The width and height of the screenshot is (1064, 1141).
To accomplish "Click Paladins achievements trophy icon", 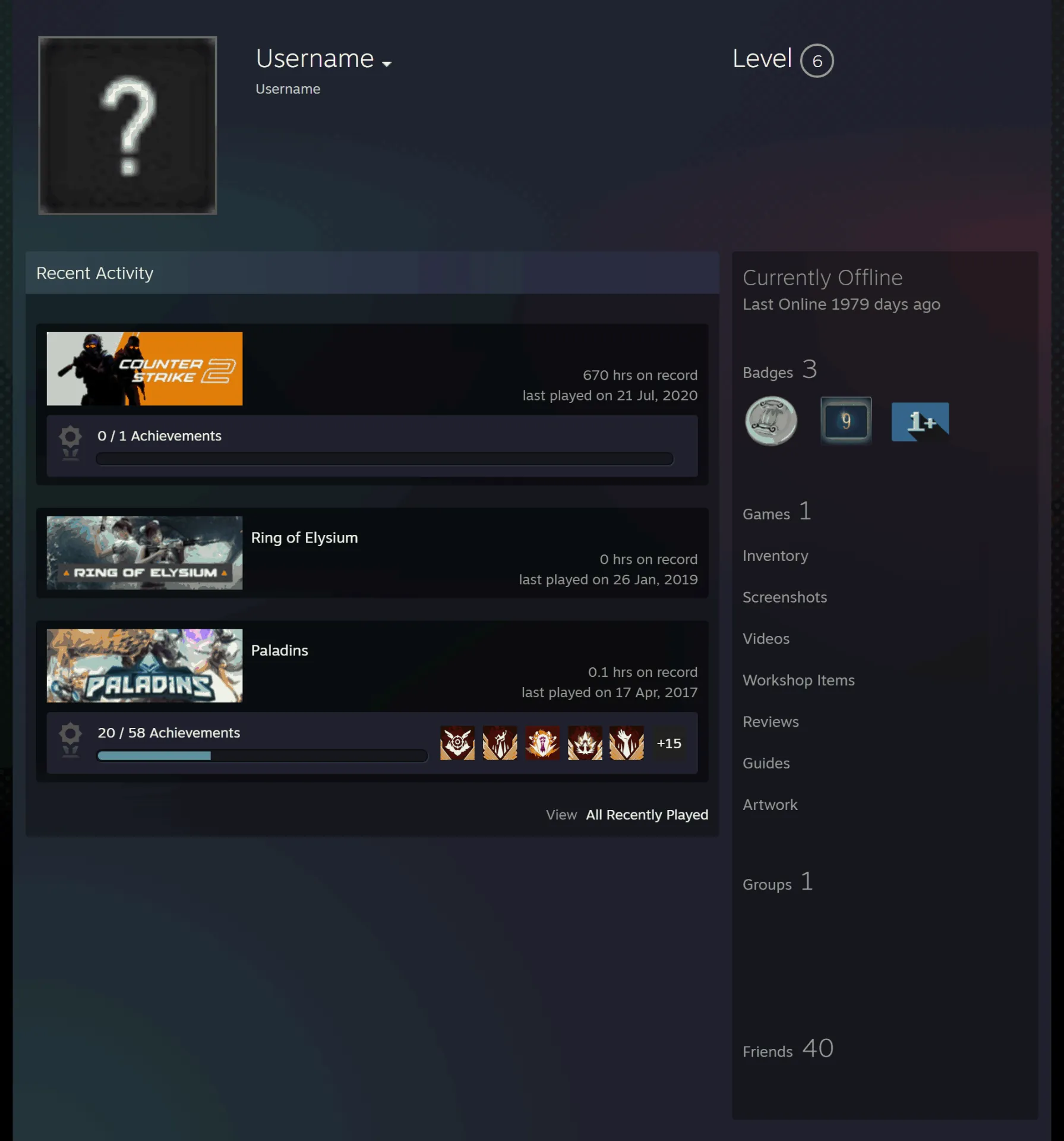I will coord(70,740).
